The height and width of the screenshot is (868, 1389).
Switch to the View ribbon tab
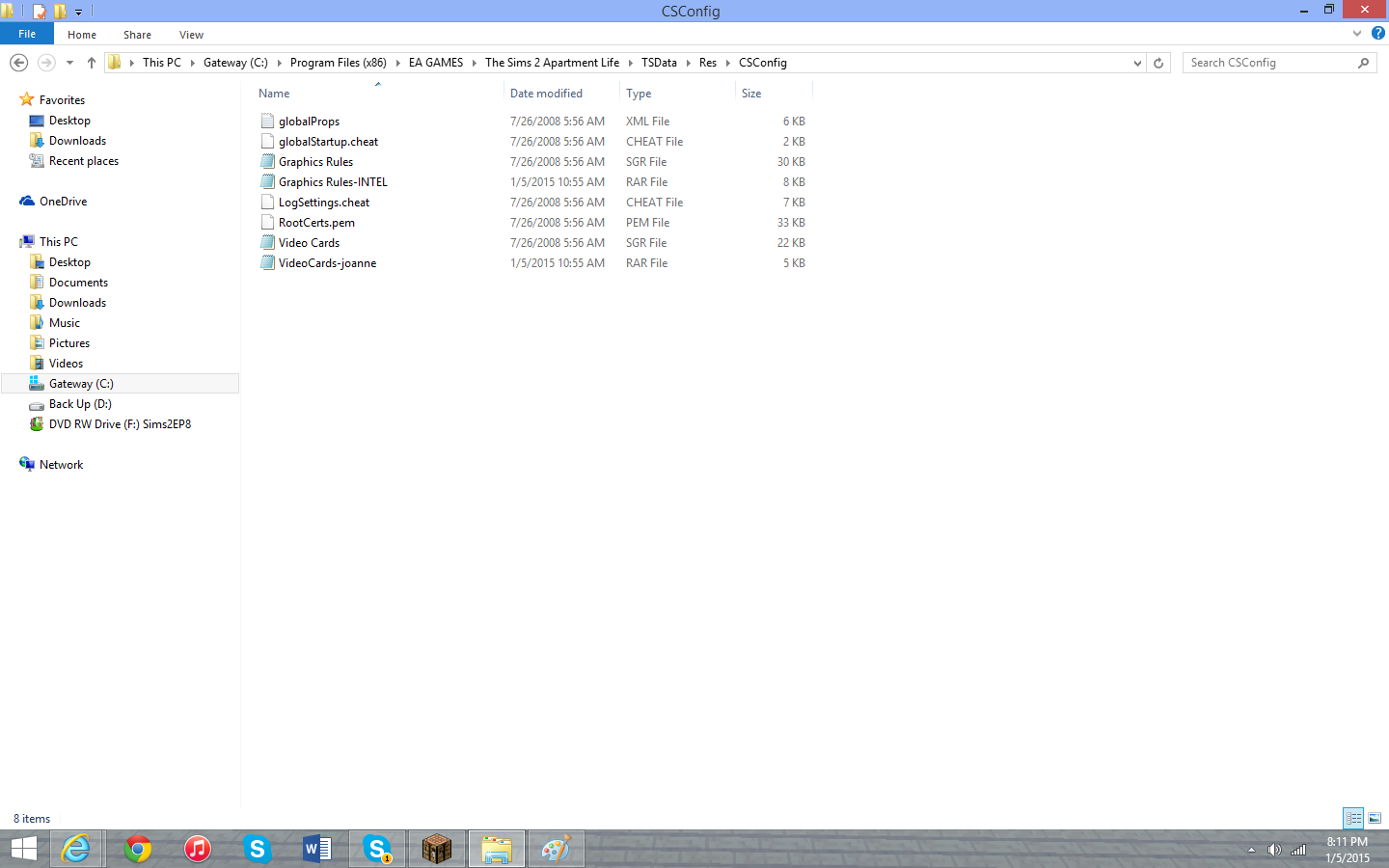191,35
